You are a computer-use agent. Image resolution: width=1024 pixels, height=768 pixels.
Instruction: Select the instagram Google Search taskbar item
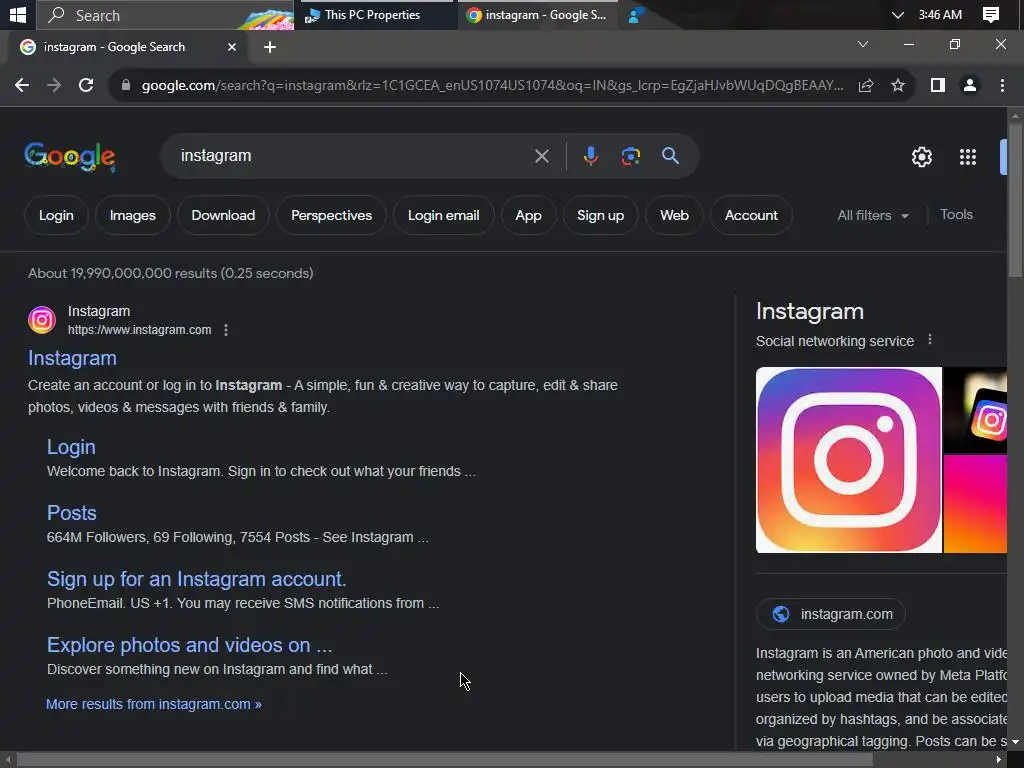[x=537, y=15]
